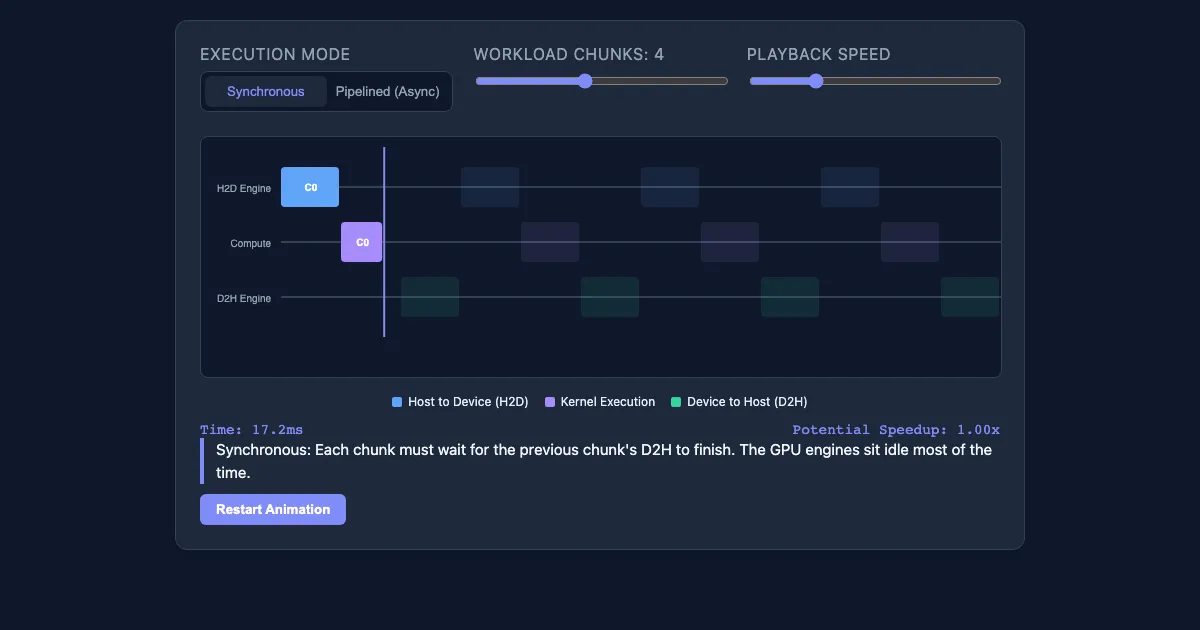Screen dimensions: 1200x630
Task: Switch to Pipelined (Async) mode
Action: coord(387,91)
